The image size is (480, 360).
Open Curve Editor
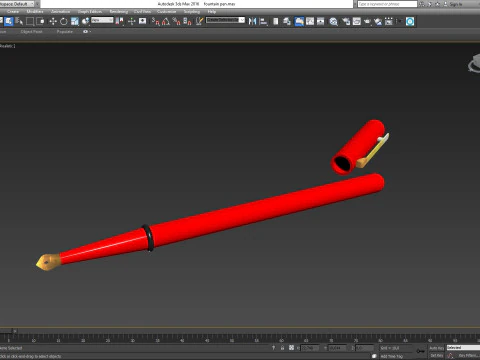click(x=310, y=22)
